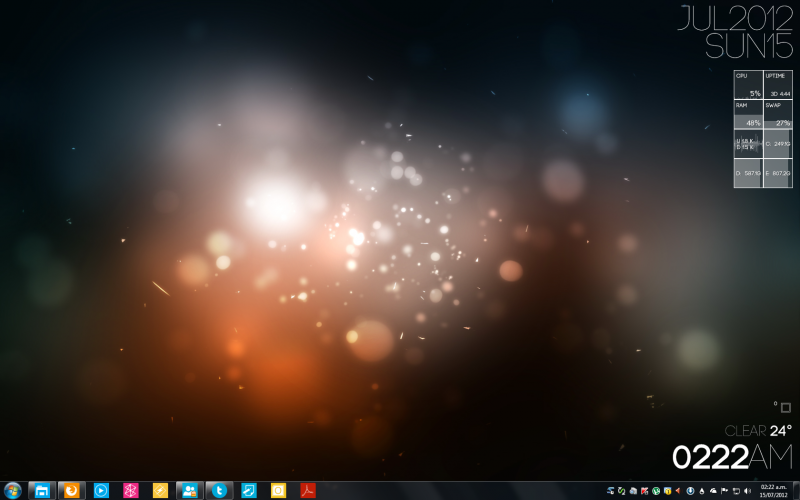Open the blue media player play icon
This screenshot has width=800, height=500.
(x=101, y=491)
